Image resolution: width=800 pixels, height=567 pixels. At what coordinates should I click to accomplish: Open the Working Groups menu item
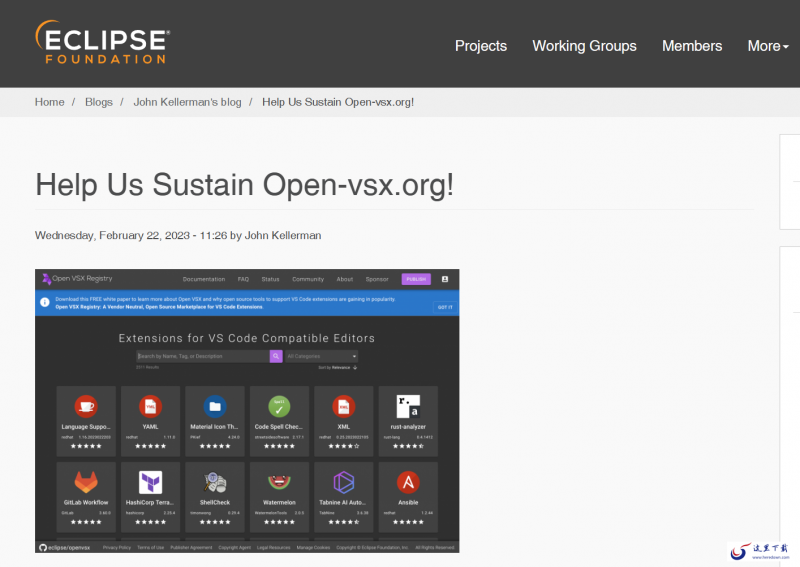click(584, 46)
